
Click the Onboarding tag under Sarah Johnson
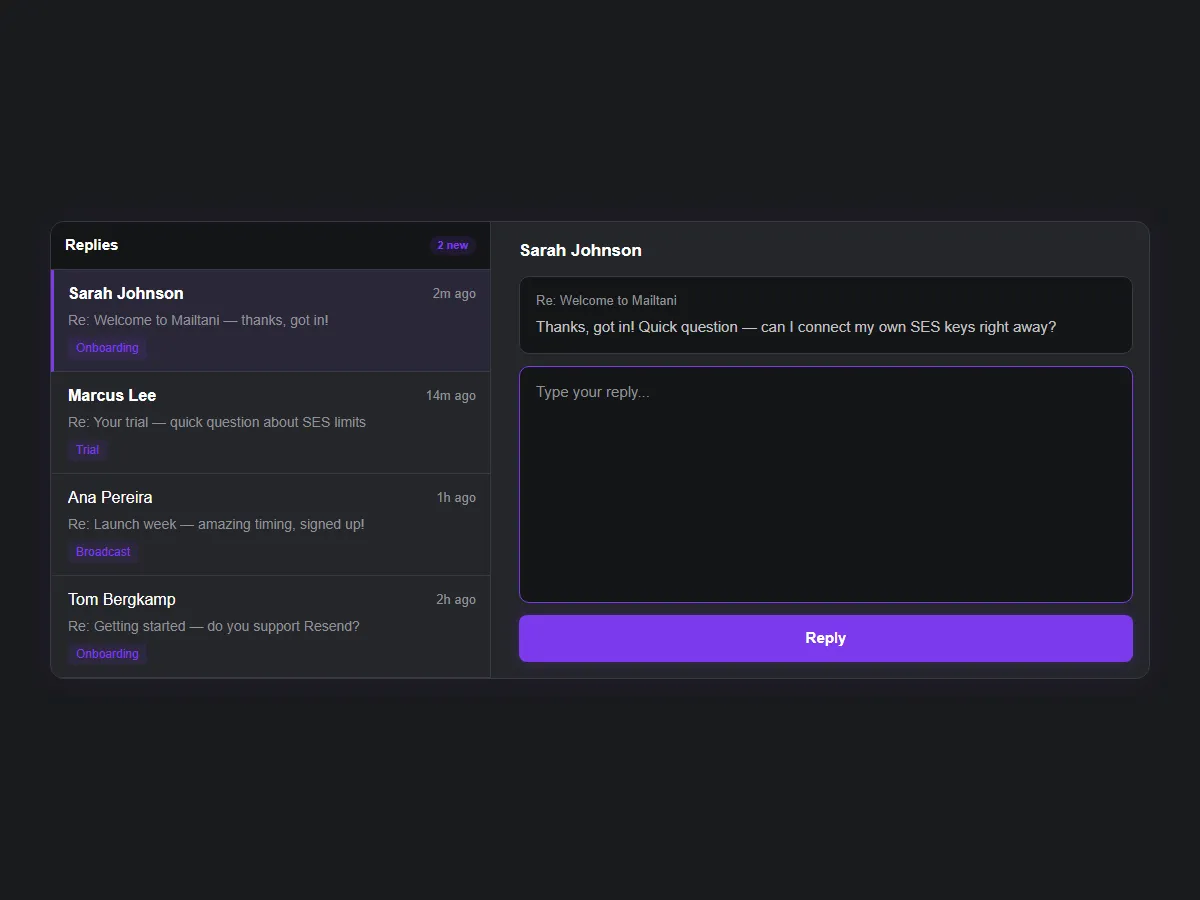[106, 347]
